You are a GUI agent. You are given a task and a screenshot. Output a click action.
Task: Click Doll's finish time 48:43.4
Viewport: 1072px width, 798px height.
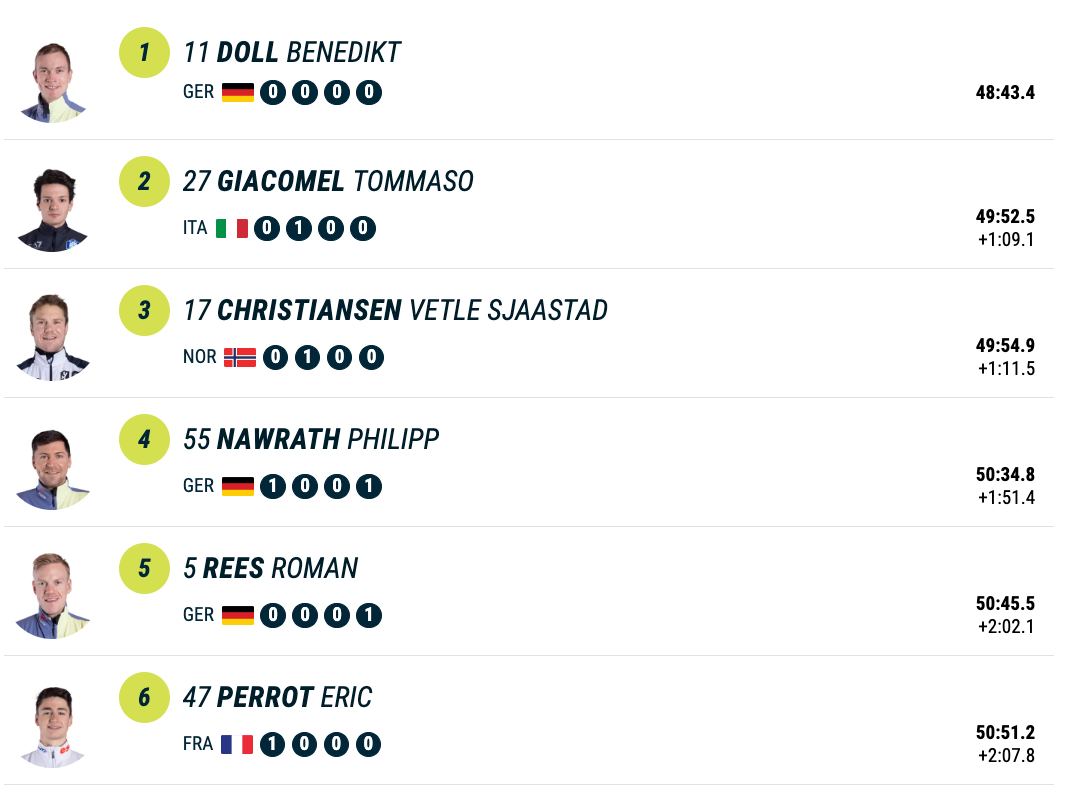pyautogui.click(x=1005, y=92)
